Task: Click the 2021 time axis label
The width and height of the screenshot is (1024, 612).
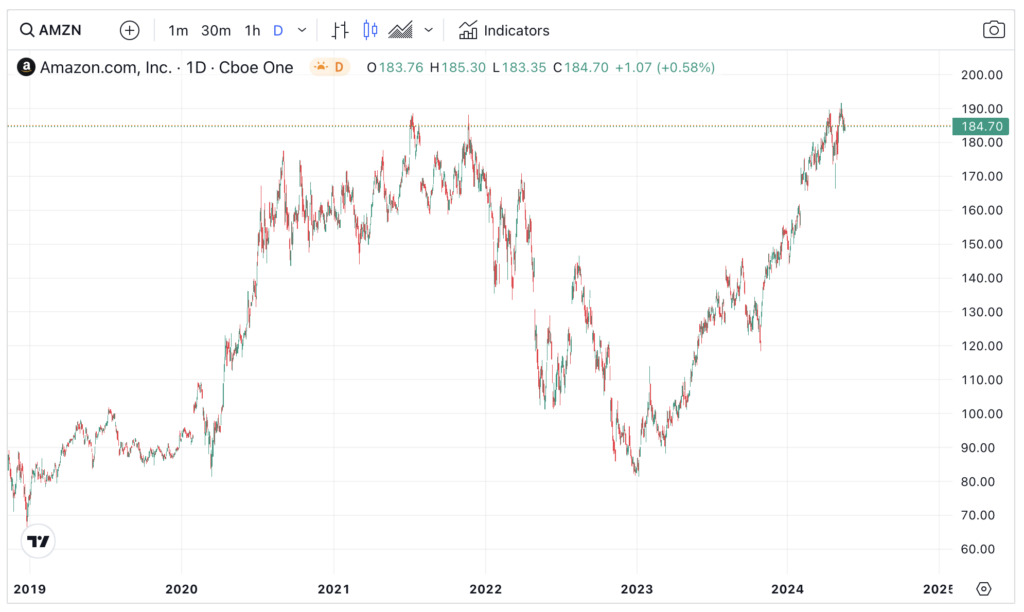Action: pos(333,589)
